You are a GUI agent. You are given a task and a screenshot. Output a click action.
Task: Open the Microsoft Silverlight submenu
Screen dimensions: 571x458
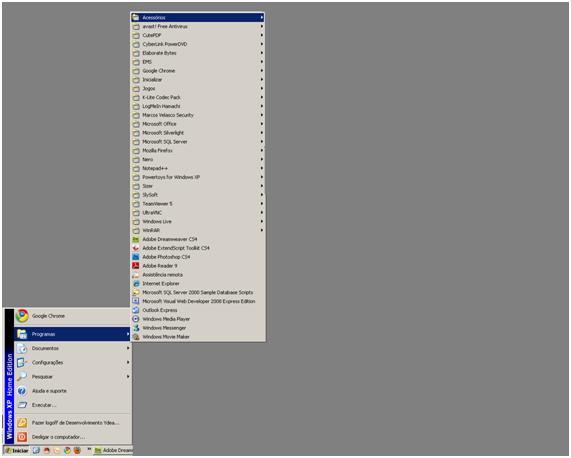[198, 133]
